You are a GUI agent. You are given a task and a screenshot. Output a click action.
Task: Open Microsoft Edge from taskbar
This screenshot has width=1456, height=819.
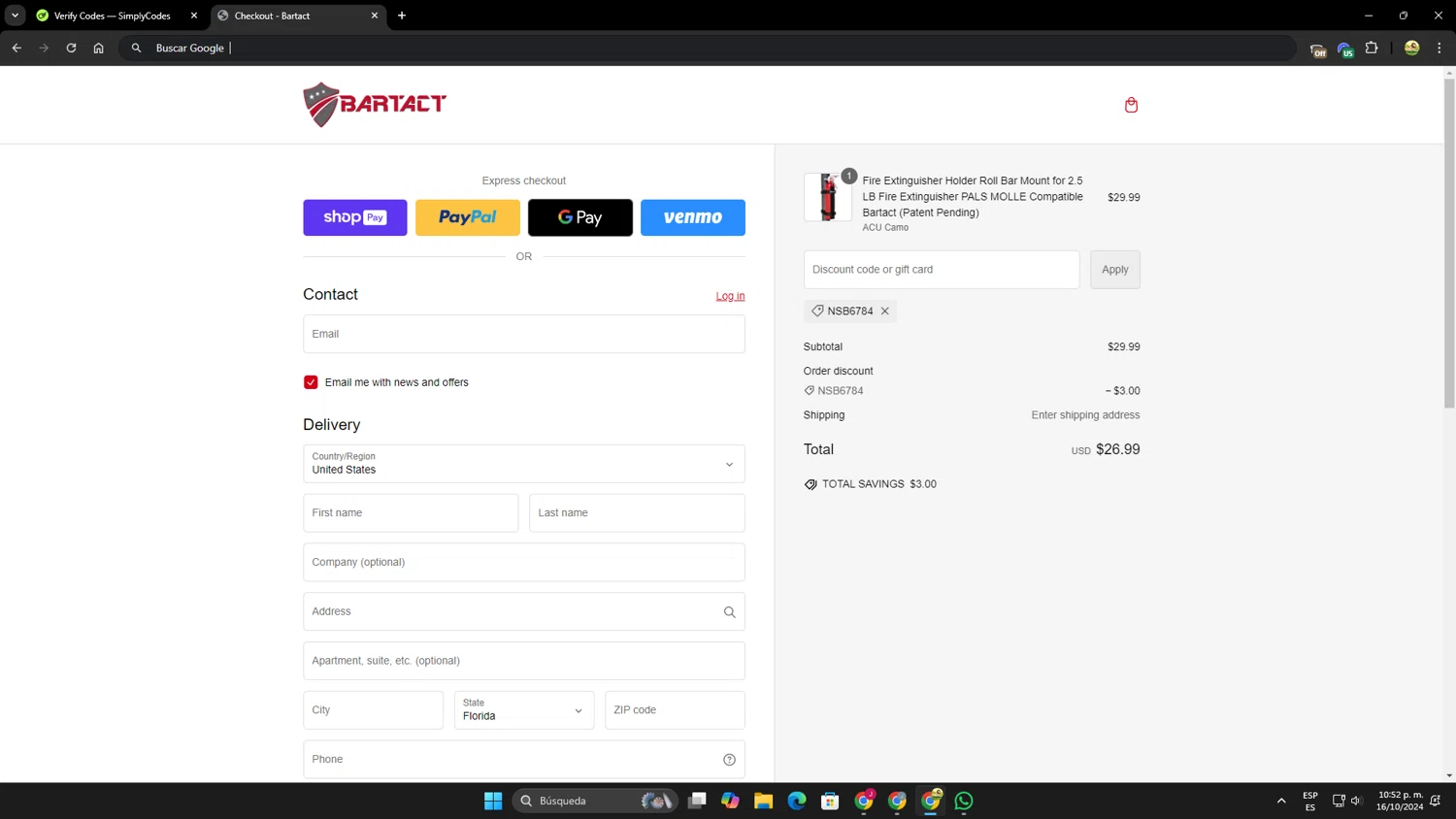797,801
